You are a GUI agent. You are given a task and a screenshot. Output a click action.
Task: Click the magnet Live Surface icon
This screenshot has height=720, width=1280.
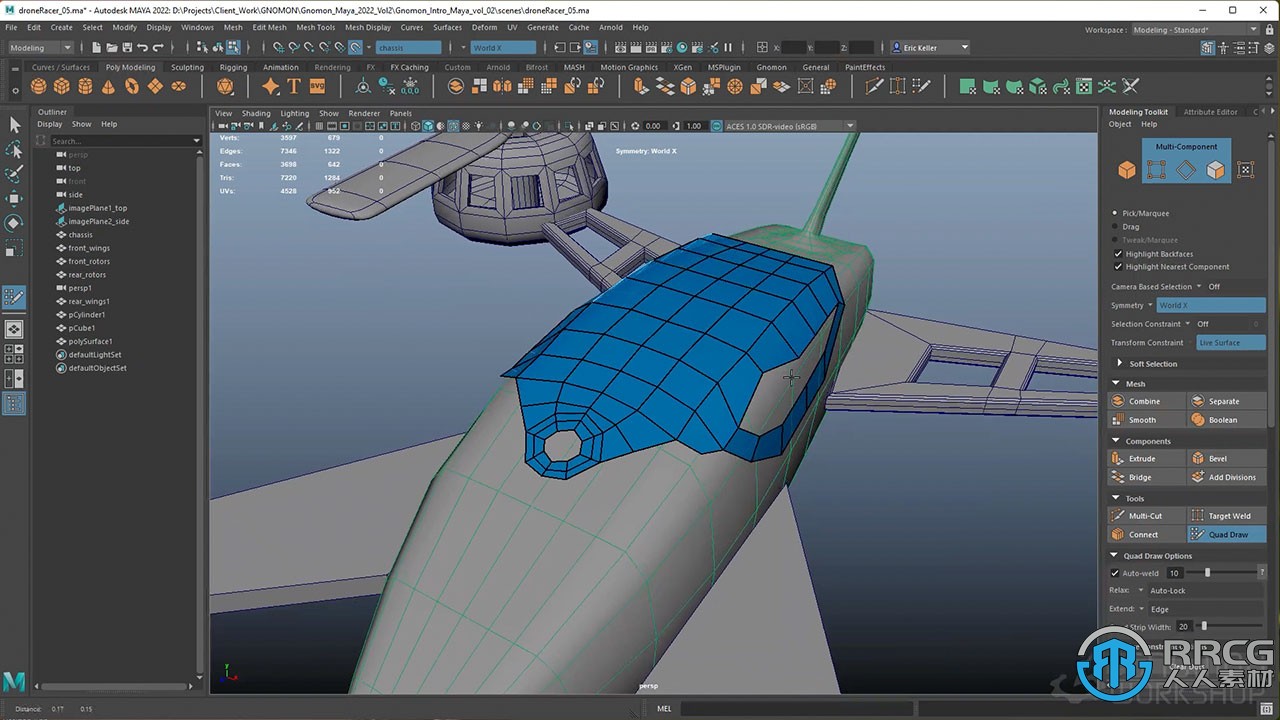[x=355, y=47]
